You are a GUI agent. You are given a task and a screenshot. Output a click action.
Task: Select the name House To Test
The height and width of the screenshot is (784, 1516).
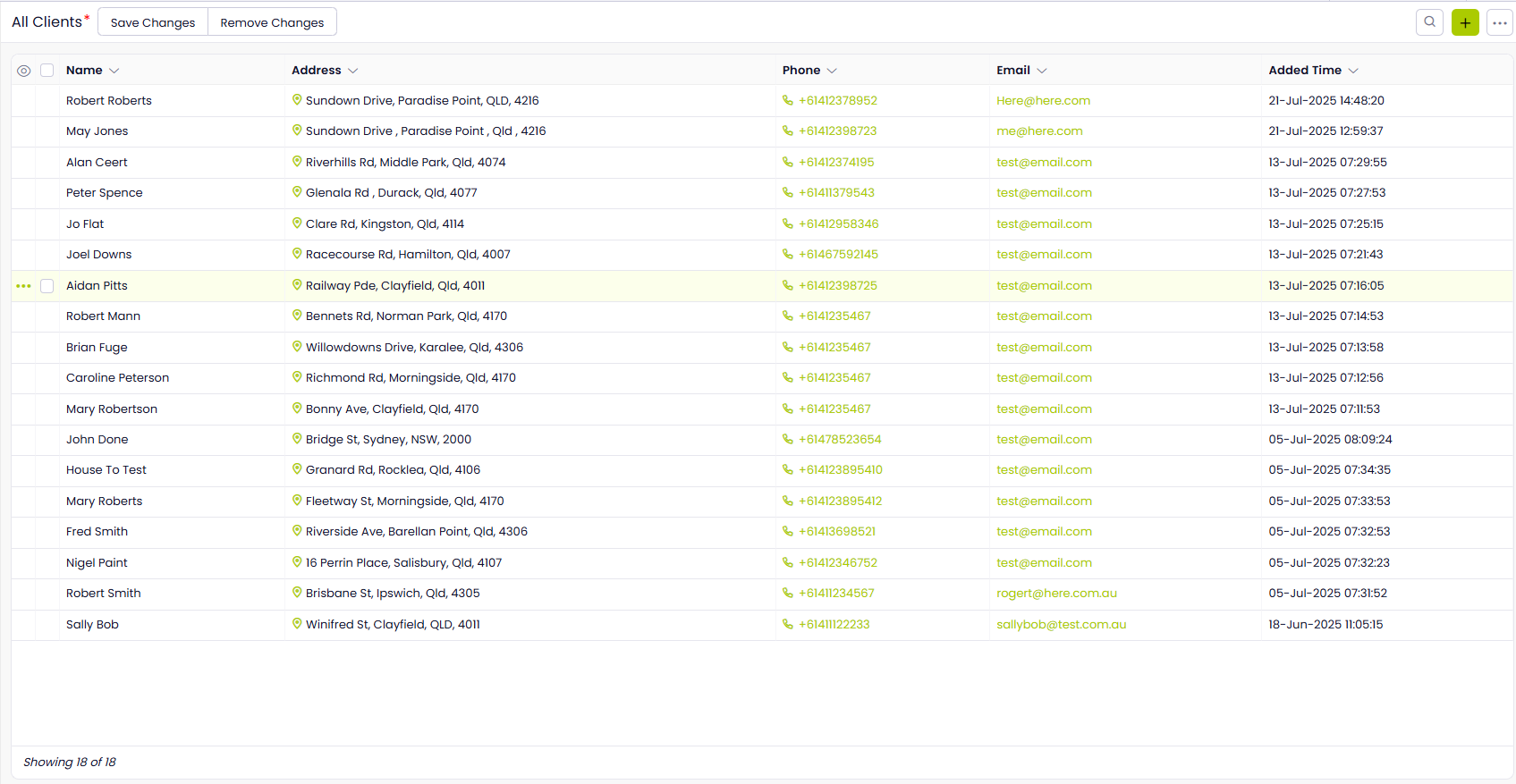pyautogui.click(x=106, y=470)
